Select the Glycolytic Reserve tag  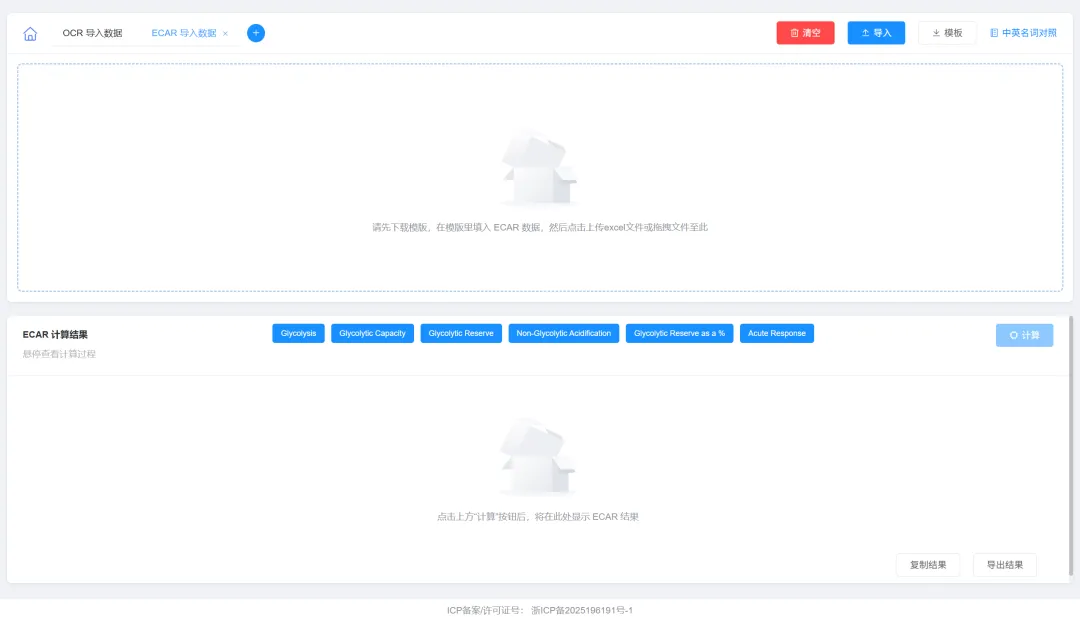pos(461,333)
